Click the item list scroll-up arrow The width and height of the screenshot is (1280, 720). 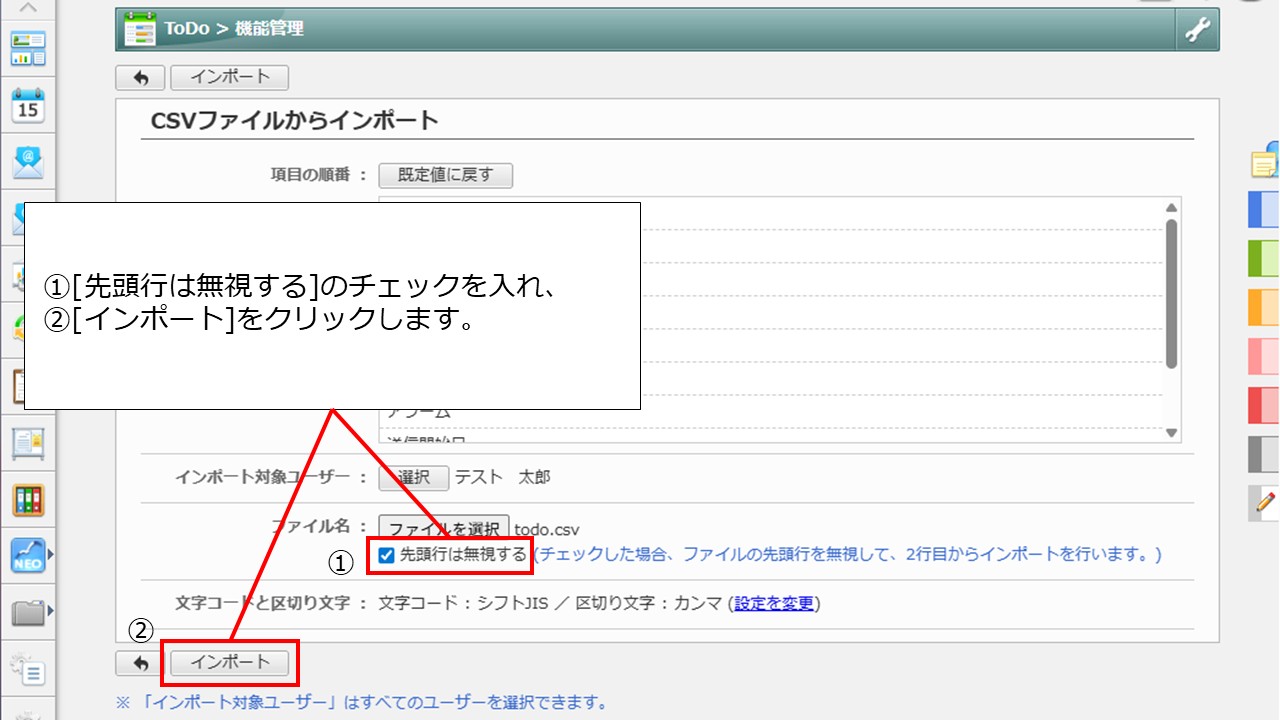click(1172, 208)
